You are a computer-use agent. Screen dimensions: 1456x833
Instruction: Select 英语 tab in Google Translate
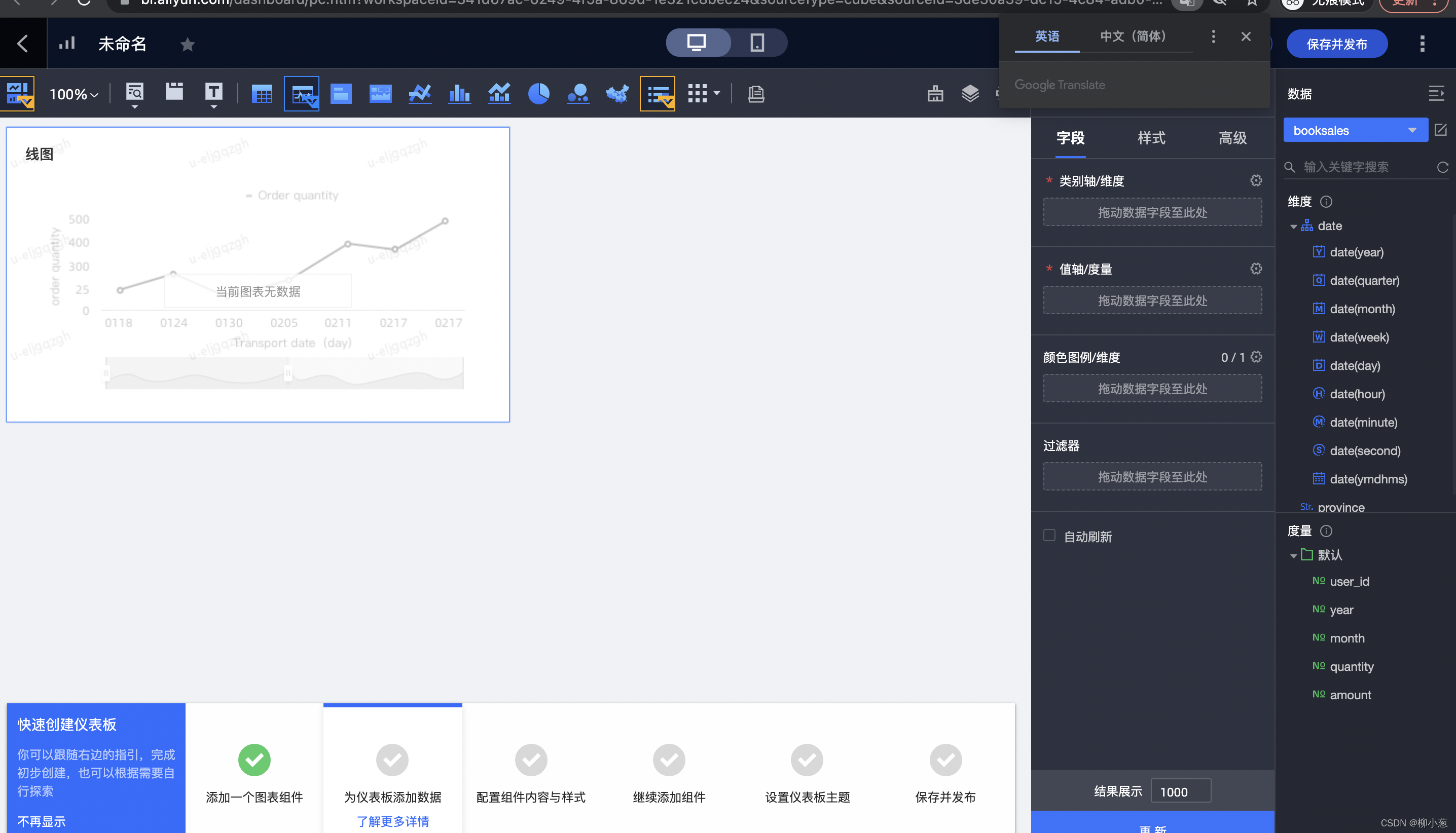1047,36
